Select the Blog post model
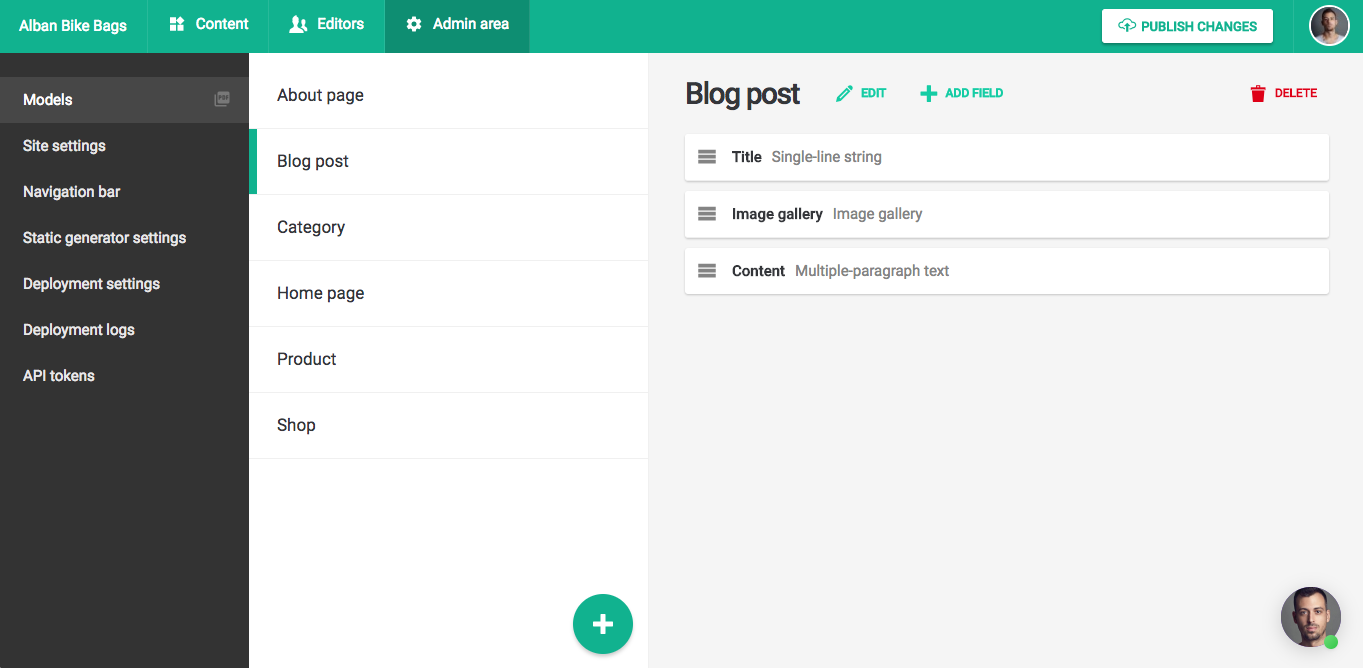This screenshot has height=668, width=1363. point(448,161)
